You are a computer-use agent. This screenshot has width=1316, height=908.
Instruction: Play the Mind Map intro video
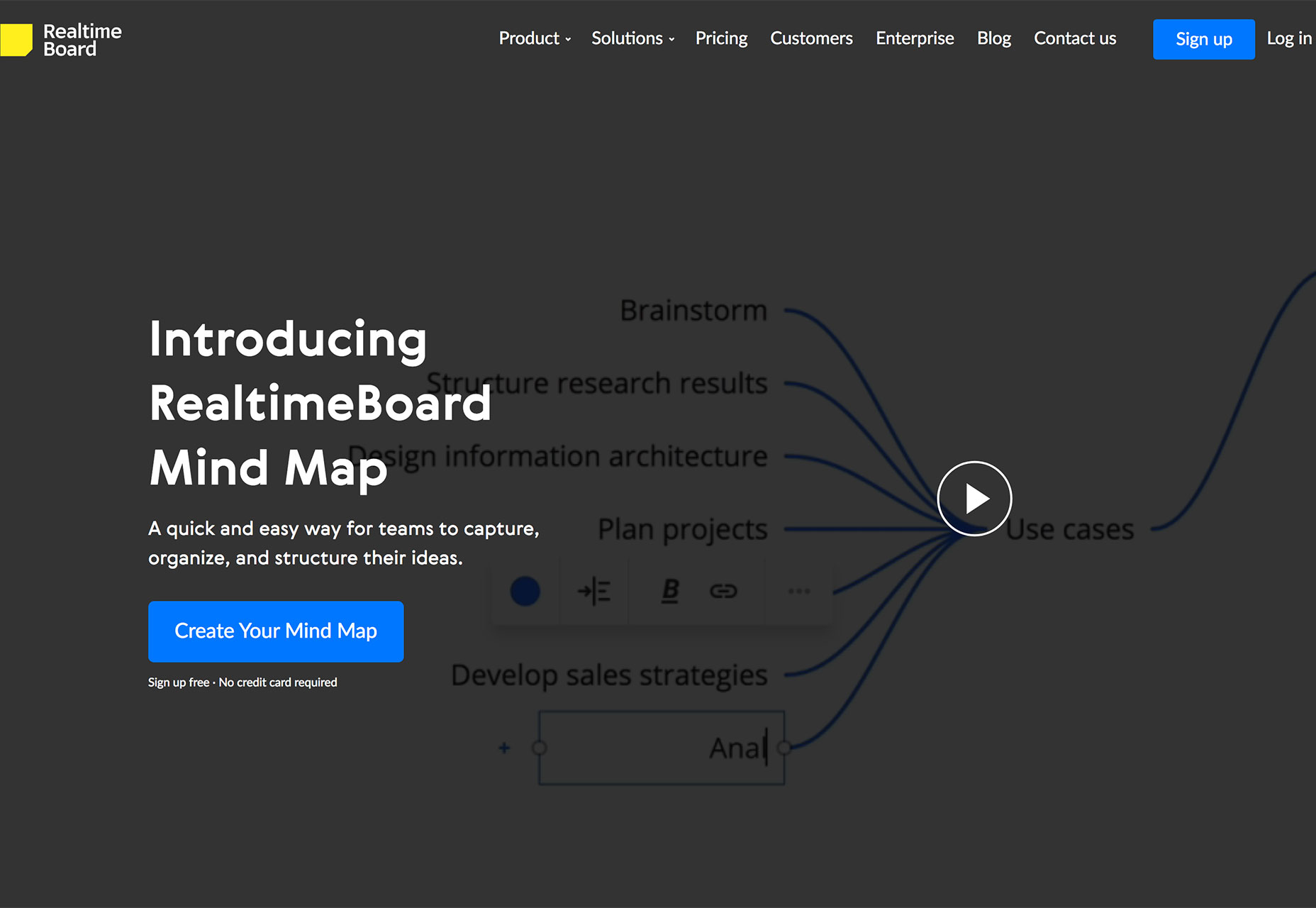[974, 498]
